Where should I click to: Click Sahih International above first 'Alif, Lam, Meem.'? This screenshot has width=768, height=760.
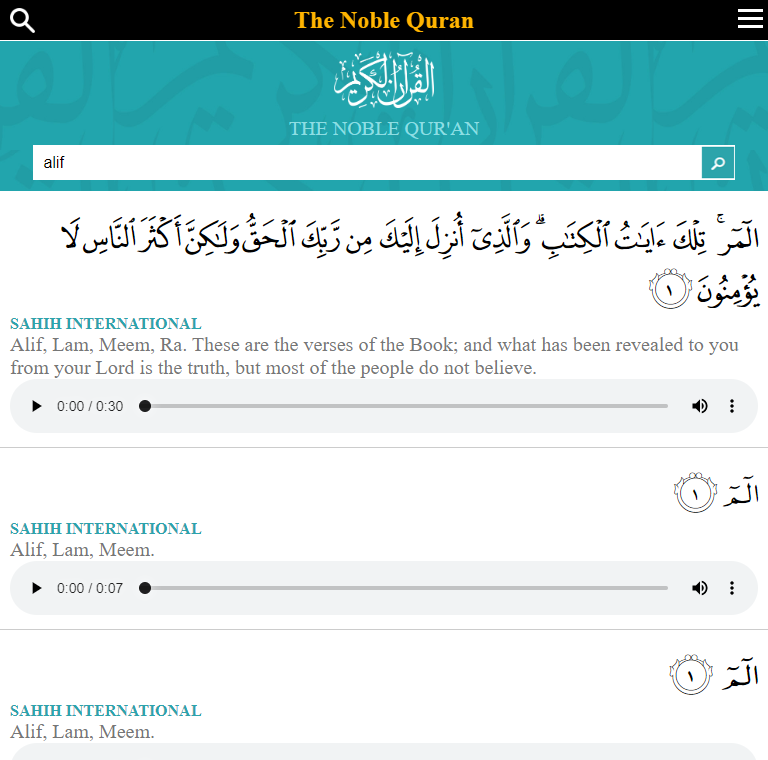point(106,528)
